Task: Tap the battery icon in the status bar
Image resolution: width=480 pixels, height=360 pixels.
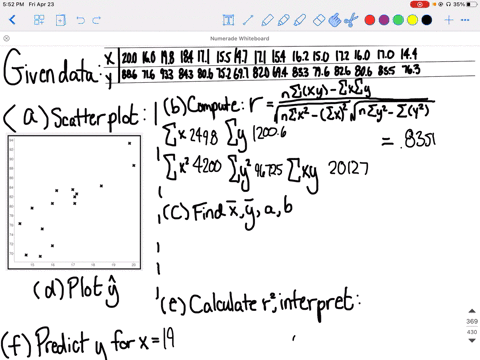Action: click(x=471, y=4)
